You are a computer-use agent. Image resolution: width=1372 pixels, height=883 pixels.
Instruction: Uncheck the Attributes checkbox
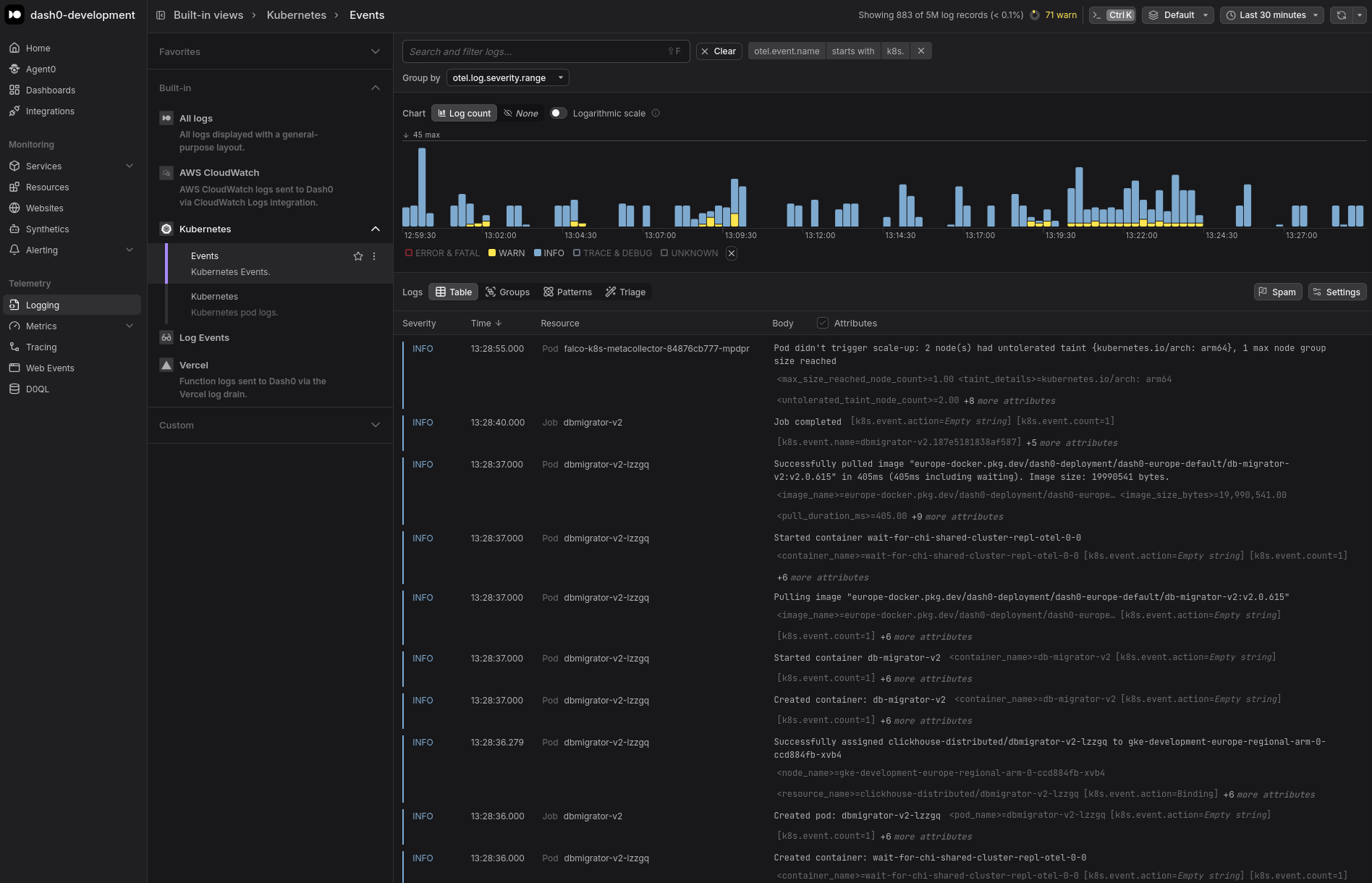(x=823, y=324)
